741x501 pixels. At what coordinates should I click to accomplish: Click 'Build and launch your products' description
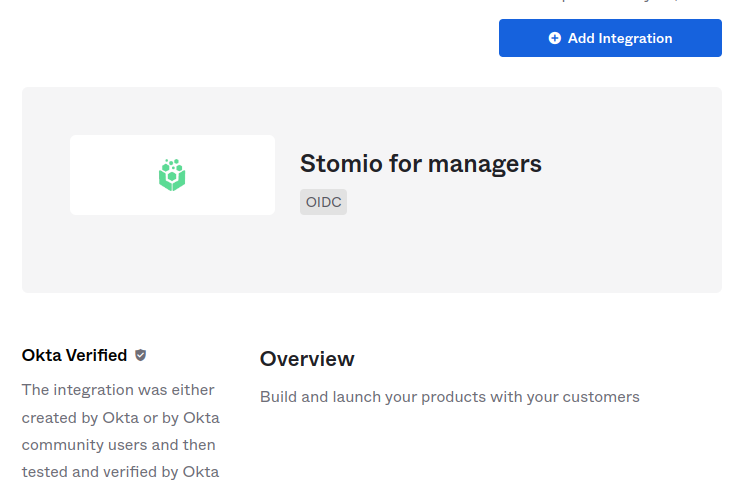click(449, 397)
